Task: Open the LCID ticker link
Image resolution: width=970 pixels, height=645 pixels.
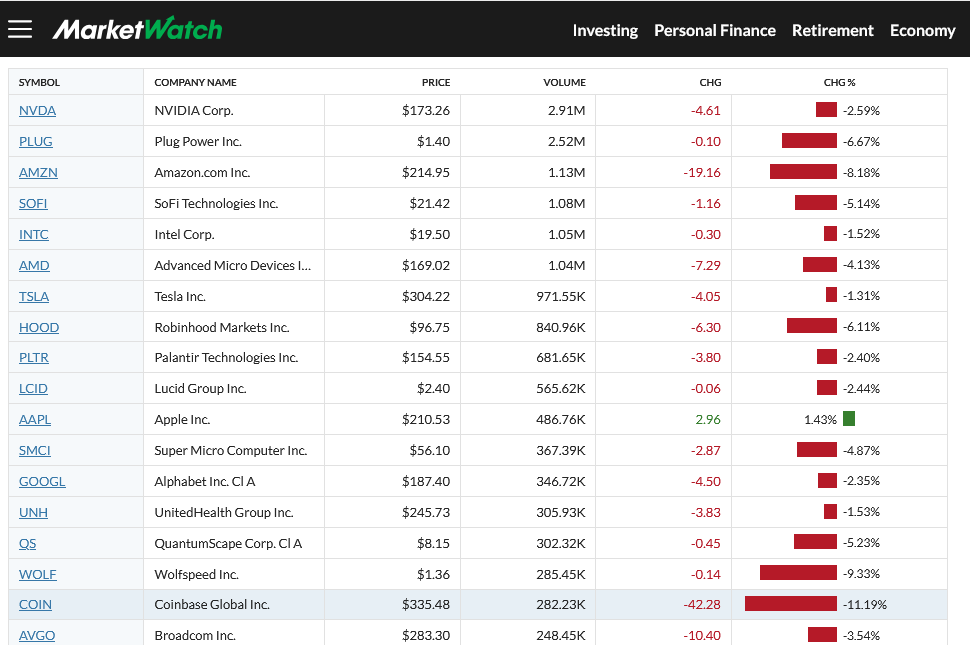Action: (x=33, y=388)
